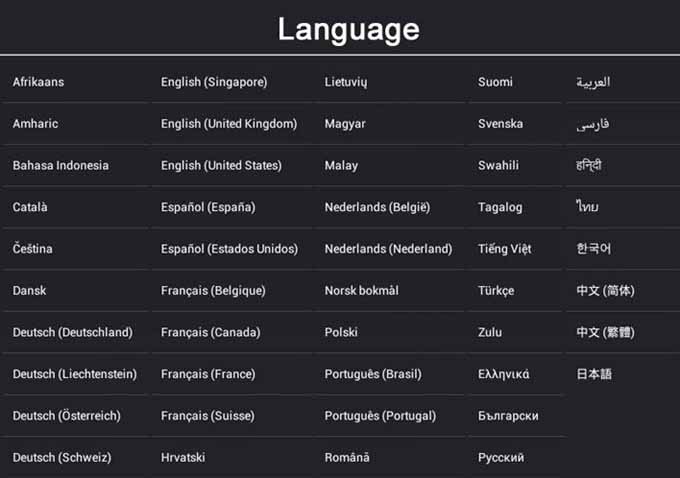The height and width of the screenshot is (478, 680).
Task: Choose Nederlands (België) language
Action: click(x=377, y=207)
